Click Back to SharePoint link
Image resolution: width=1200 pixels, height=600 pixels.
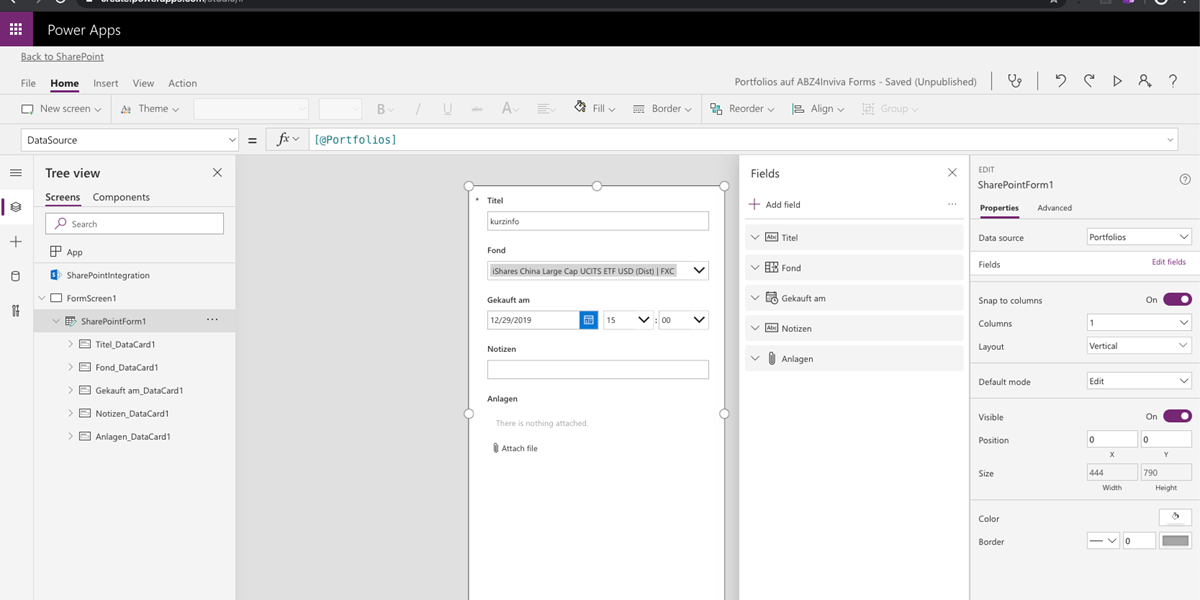62,57
